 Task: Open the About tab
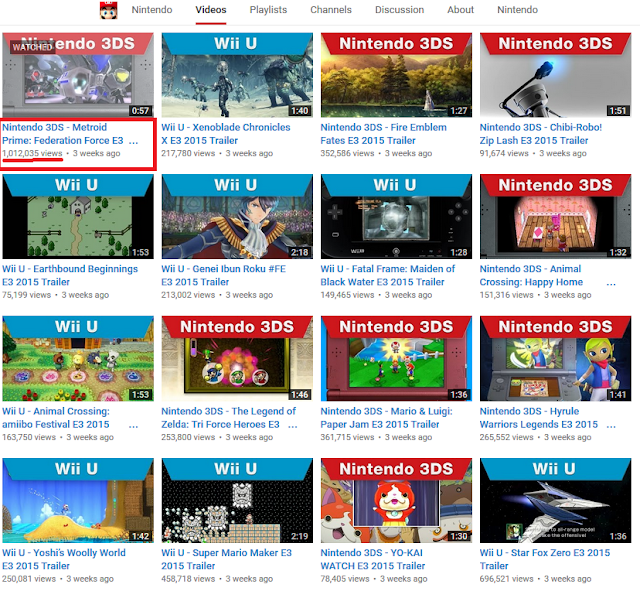(x=460, y=10)
